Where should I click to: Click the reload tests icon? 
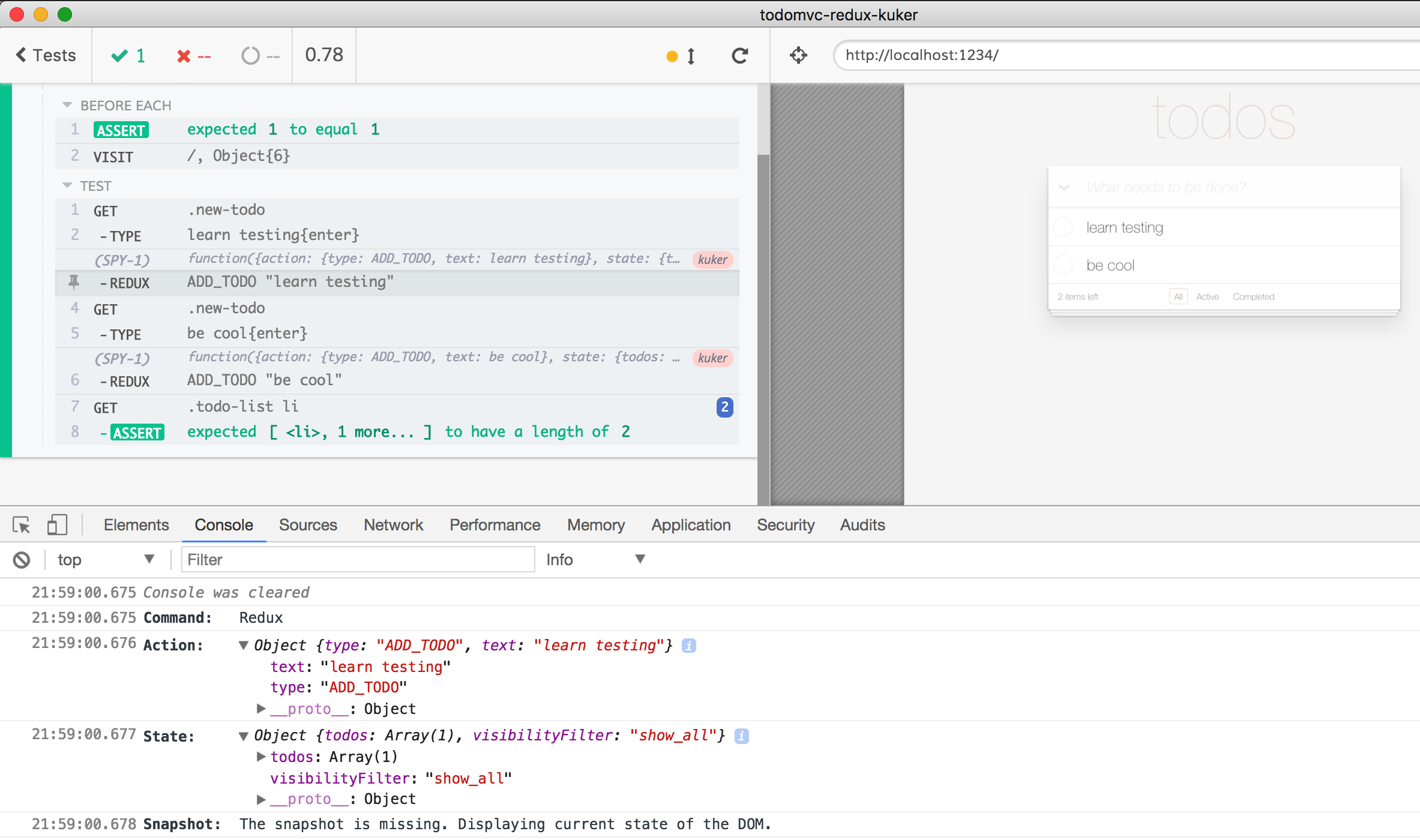click(x=739, y=56)
